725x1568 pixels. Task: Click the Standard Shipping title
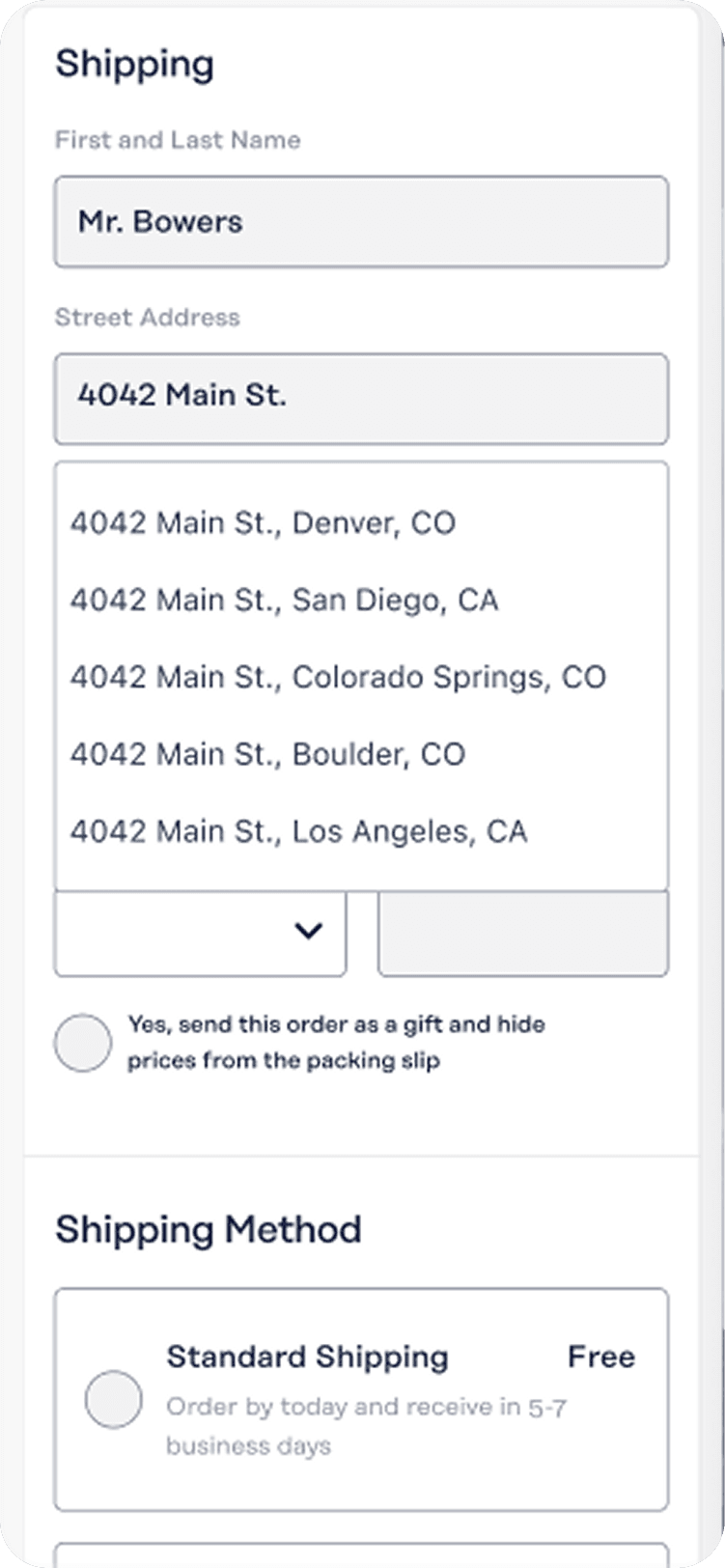click(x=307, y=1357)
